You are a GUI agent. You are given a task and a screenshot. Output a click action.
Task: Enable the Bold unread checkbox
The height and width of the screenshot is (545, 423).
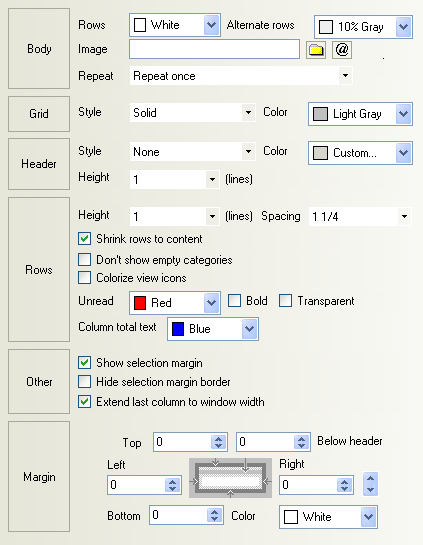pos(234,301)
